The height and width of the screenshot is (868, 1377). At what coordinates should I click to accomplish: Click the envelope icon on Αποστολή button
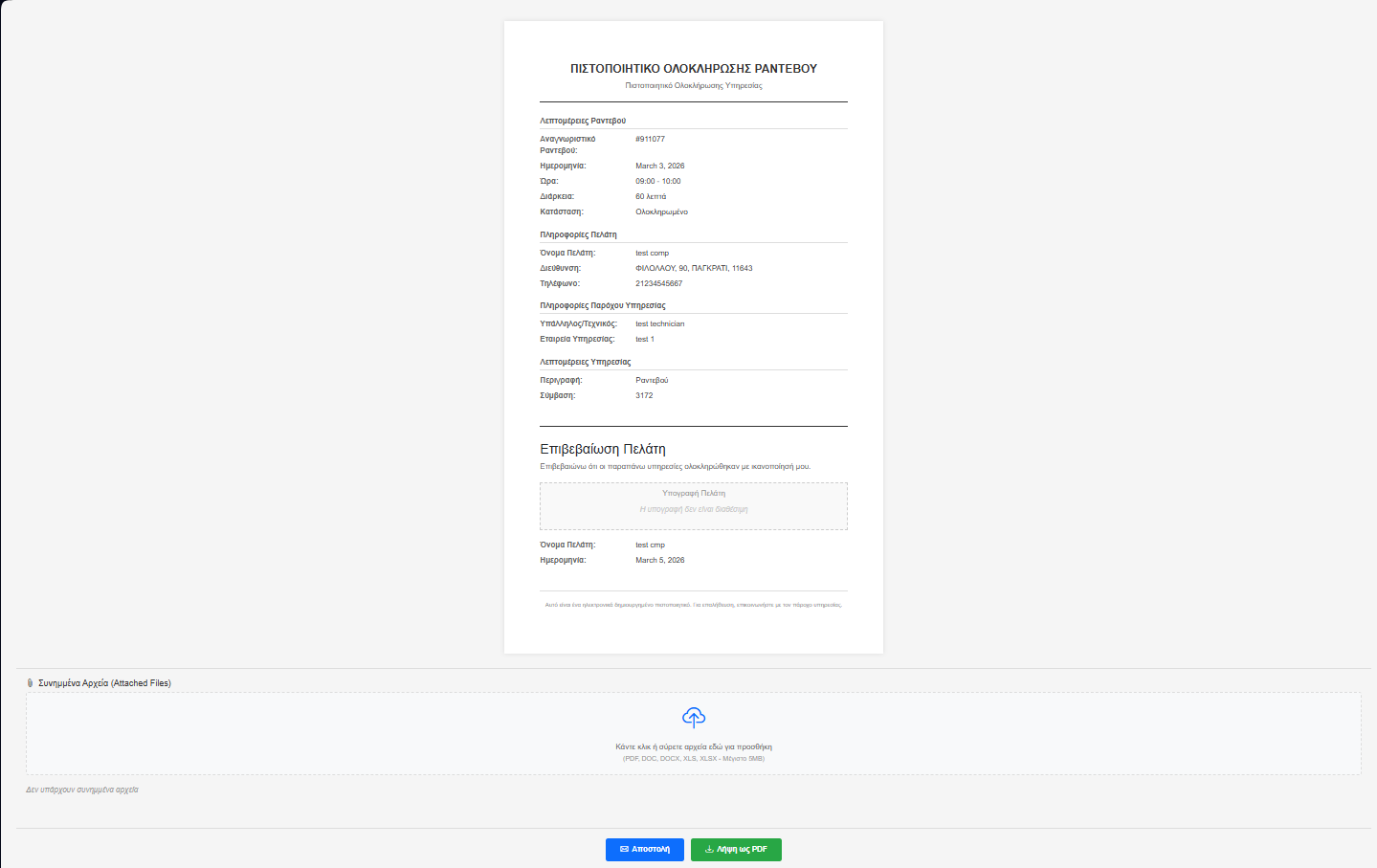[624, 849]
